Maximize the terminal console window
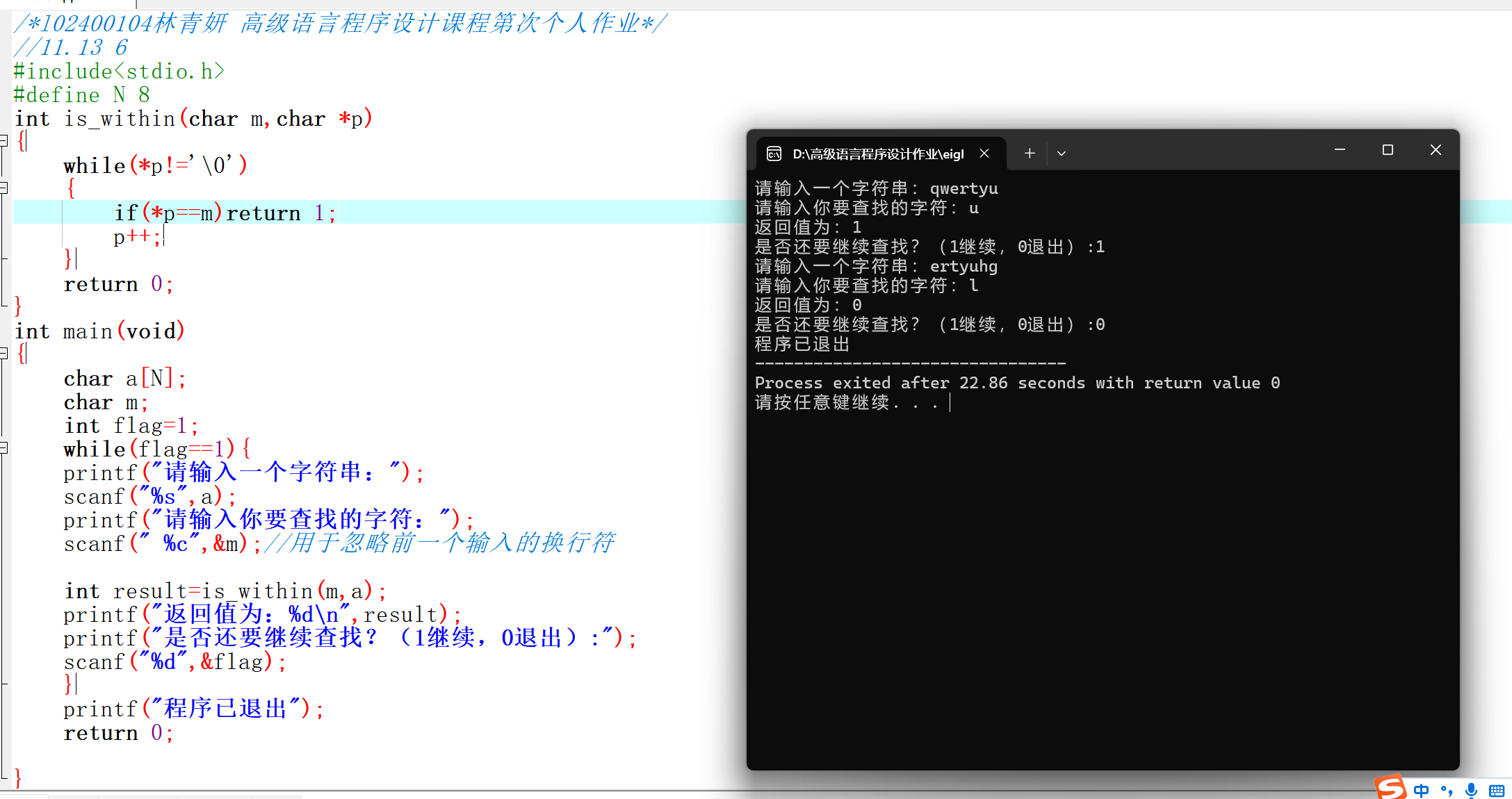 pos(1388,150)
